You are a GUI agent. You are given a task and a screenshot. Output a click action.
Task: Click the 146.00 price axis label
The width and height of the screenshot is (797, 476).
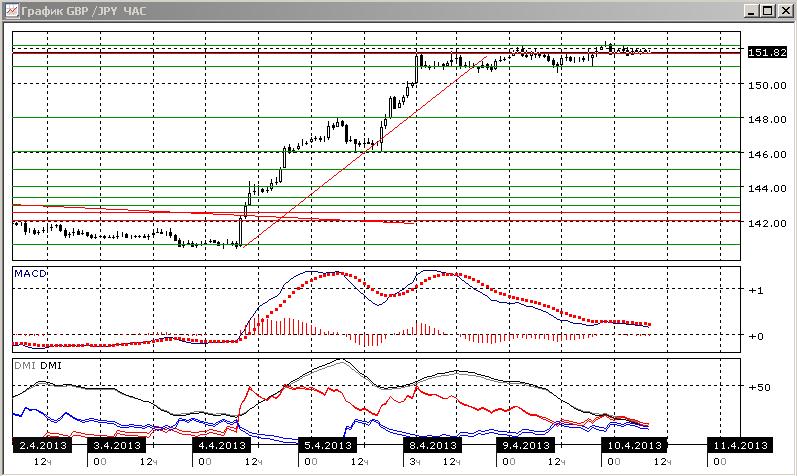pyautogui.click(x=767, y=154)
